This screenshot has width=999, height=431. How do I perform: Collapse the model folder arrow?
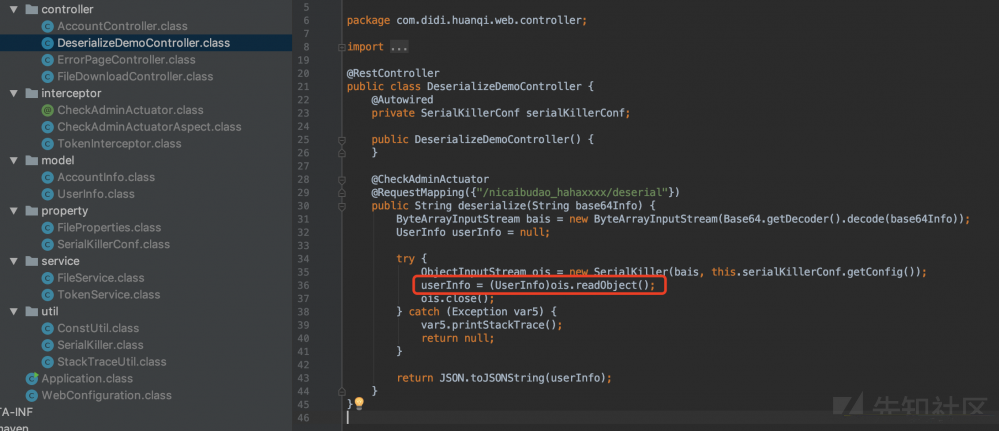[14, 161]
